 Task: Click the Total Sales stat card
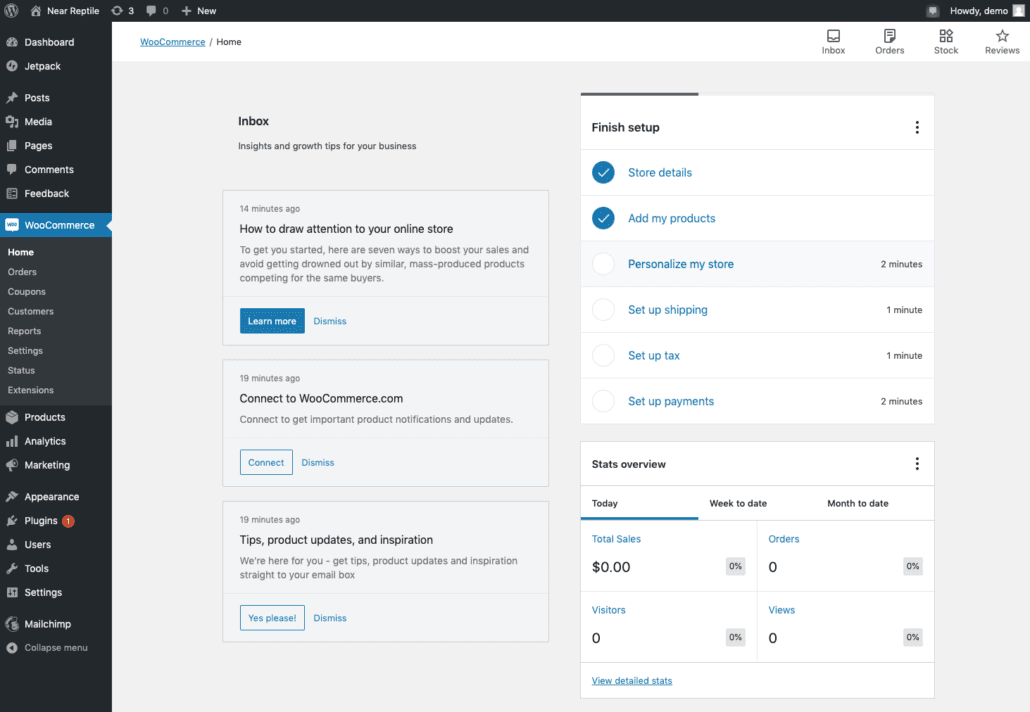(668, 554)
